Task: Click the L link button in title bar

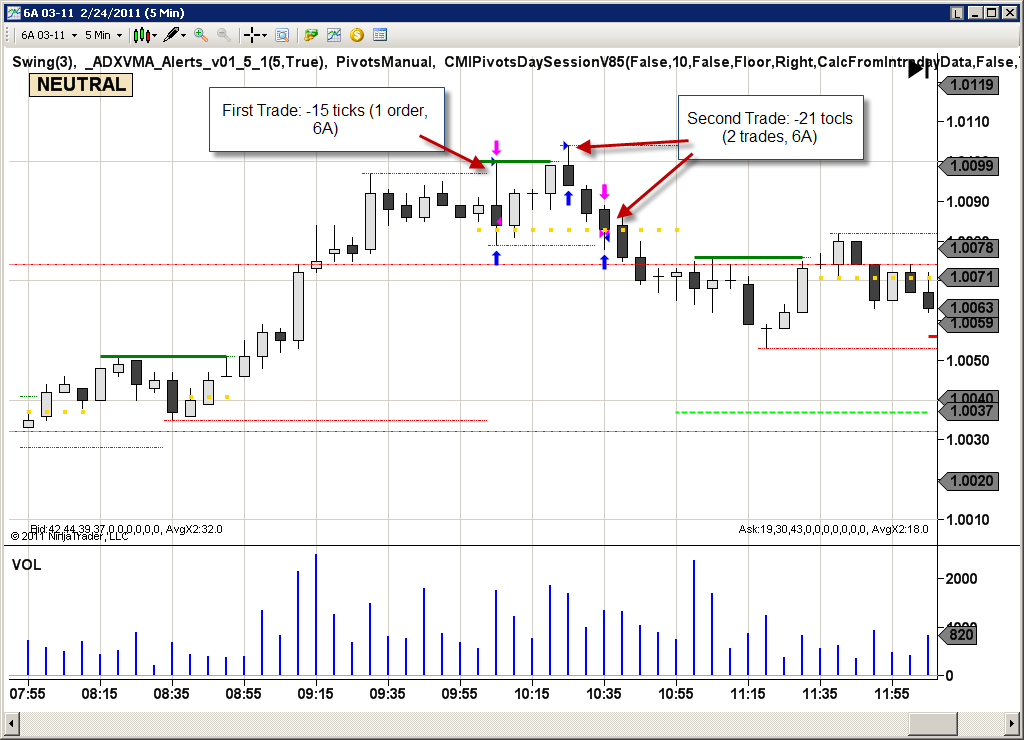Action: 957,12
